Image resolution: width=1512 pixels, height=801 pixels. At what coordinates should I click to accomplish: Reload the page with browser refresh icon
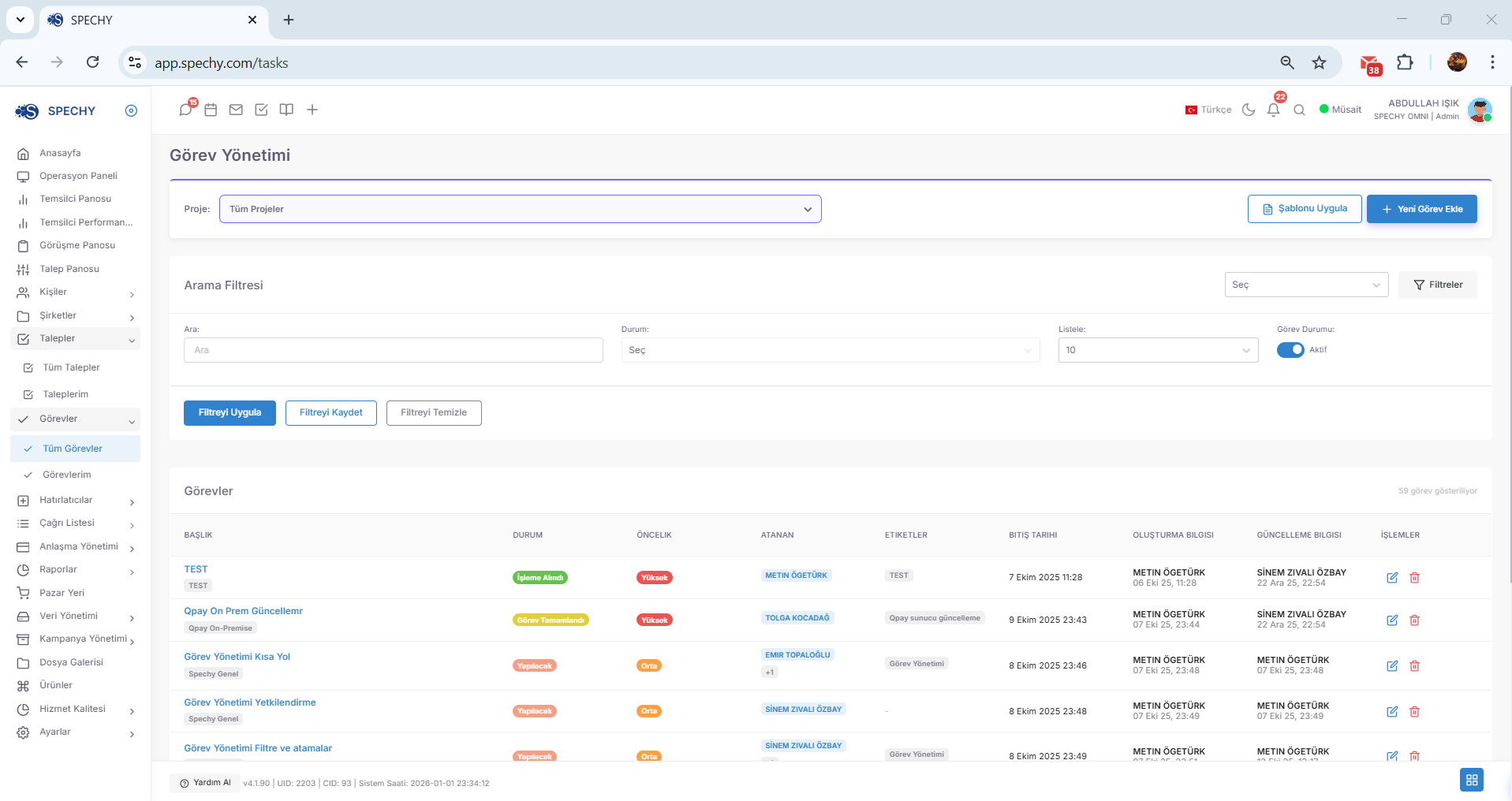pyautogui.click(x=92, y=62)
